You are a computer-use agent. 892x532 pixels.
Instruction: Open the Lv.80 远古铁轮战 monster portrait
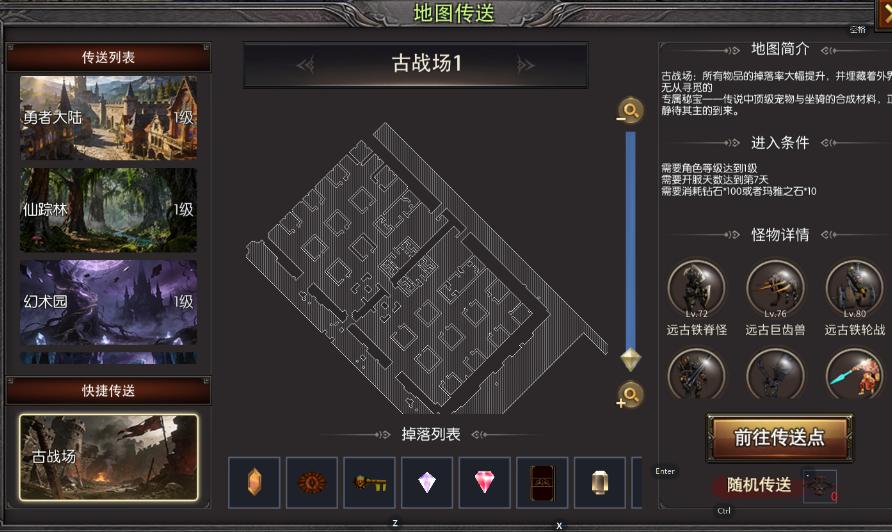point(854,289)
